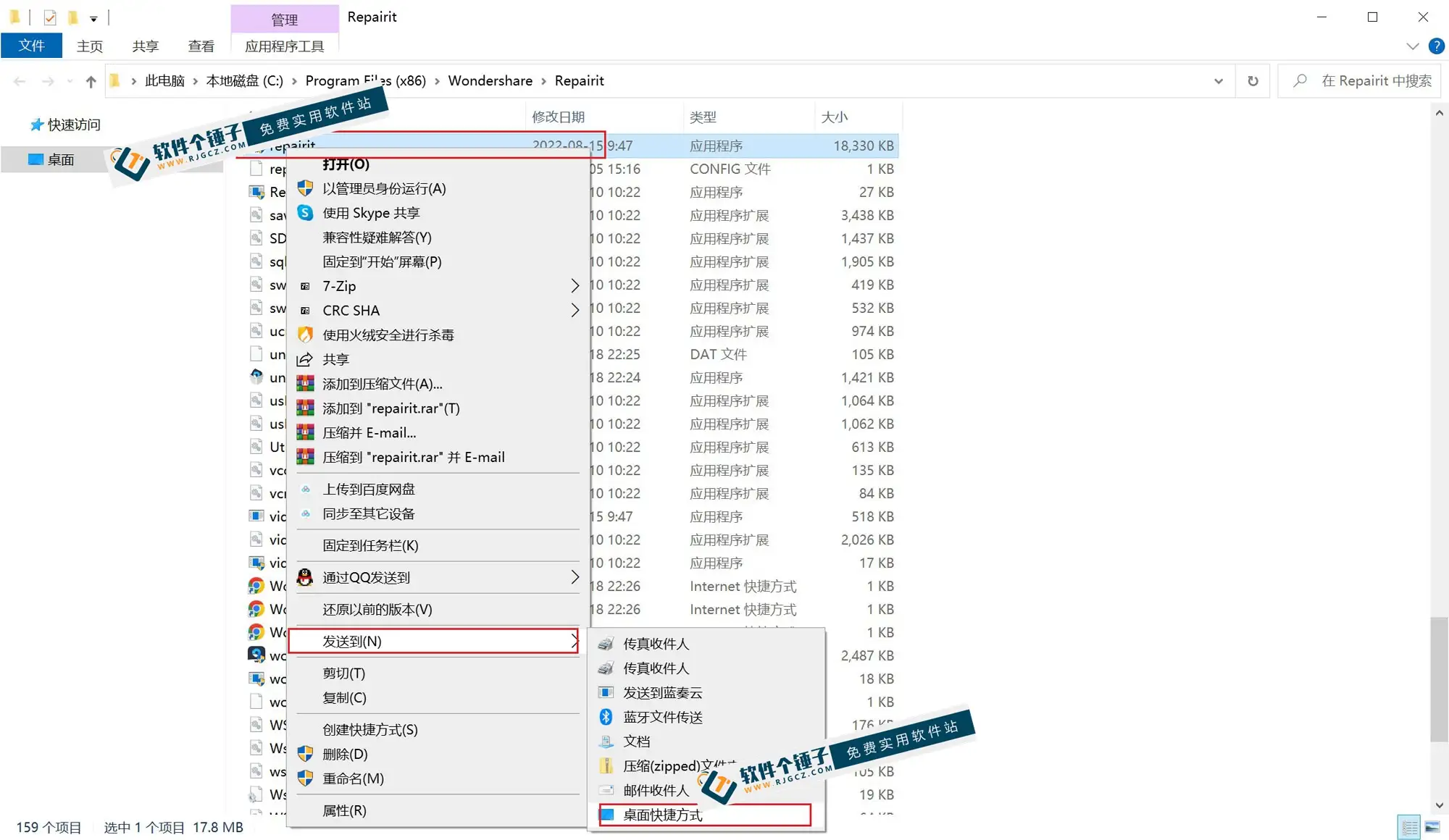Image resolution: width=1449 pixels, height=840 pixels.
Task: Switch to the 查看 ribbon tab
Action: 201,46
